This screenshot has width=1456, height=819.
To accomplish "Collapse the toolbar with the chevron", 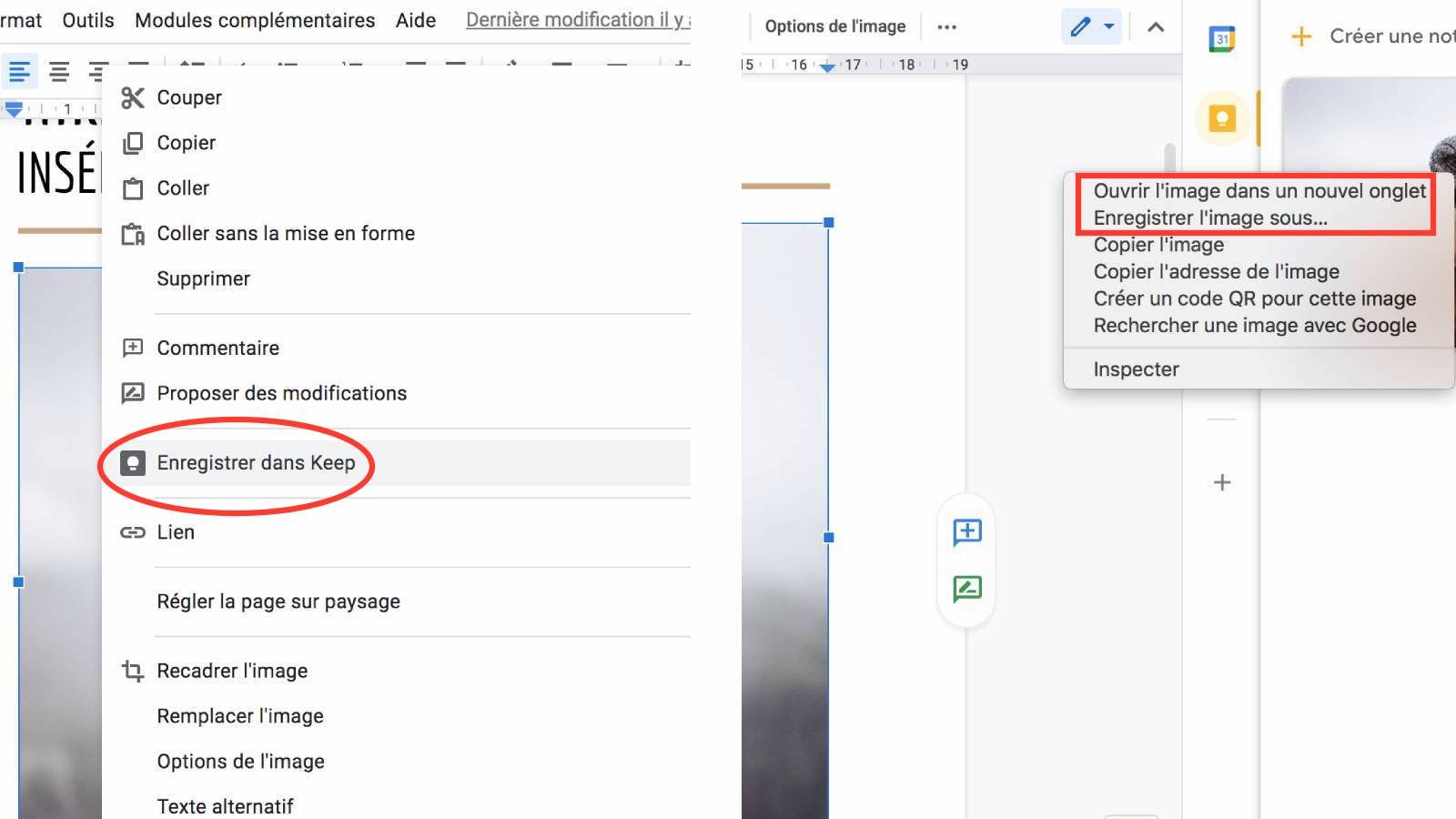I will 1154,26.
